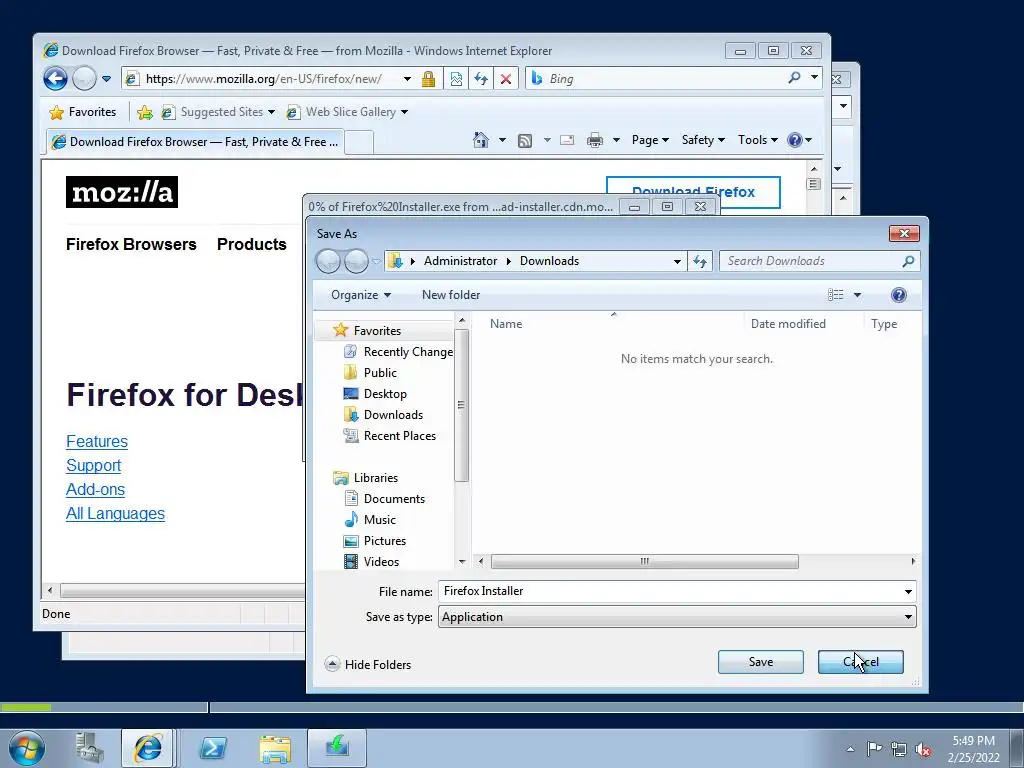The width and height of the screenshot is (1024, 768).
Task: Open the search provider dropdown arrow
Action: point(814,78)
